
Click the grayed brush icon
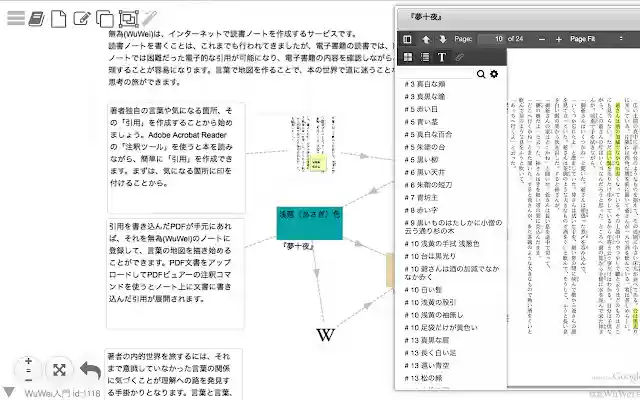(149, 18)
